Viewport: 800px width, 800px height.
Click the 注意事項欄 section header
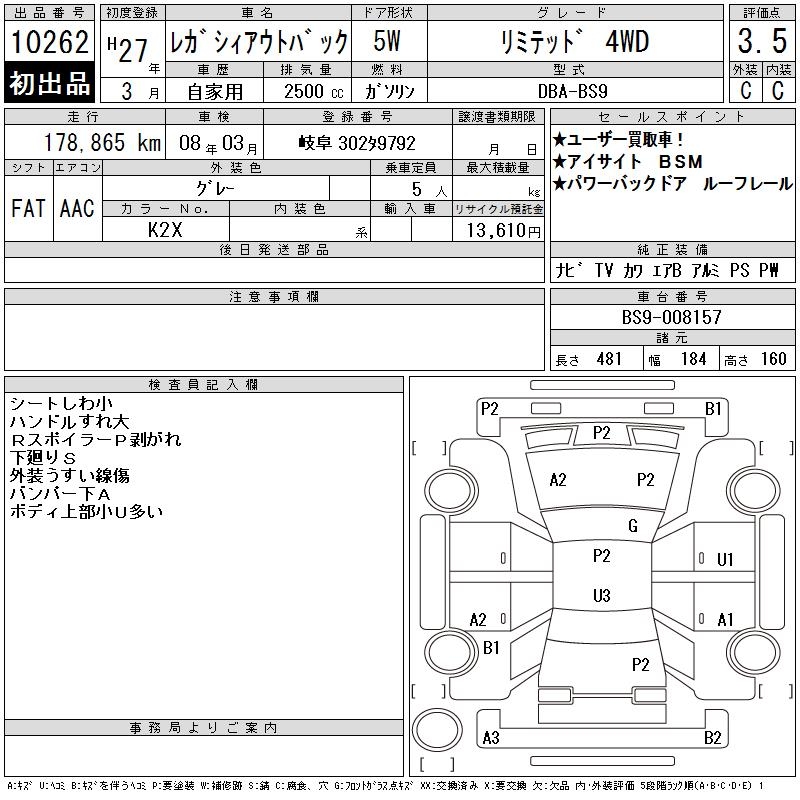point(274,297)
